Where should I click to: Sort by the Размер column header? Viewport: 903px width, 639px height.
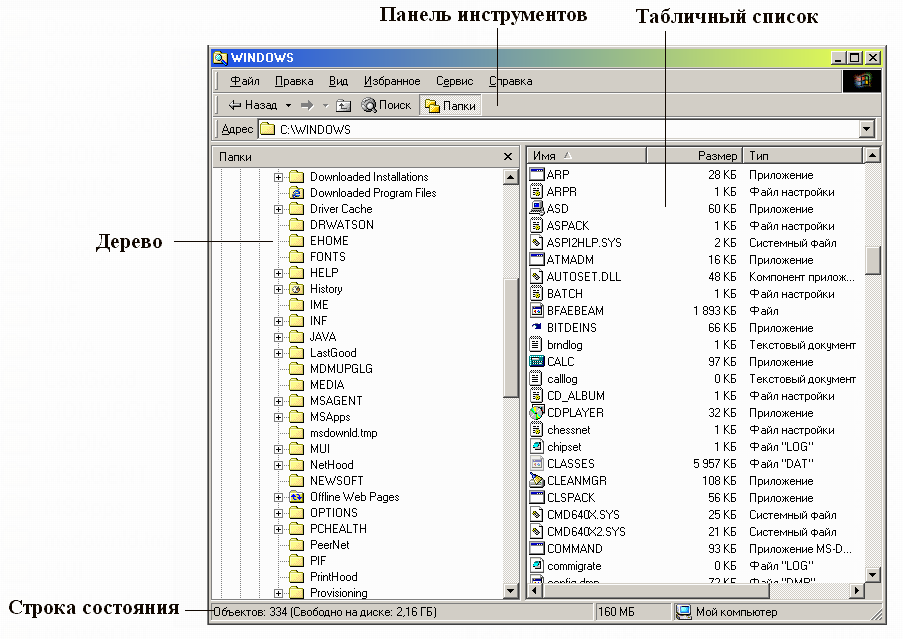coord(695,155)
